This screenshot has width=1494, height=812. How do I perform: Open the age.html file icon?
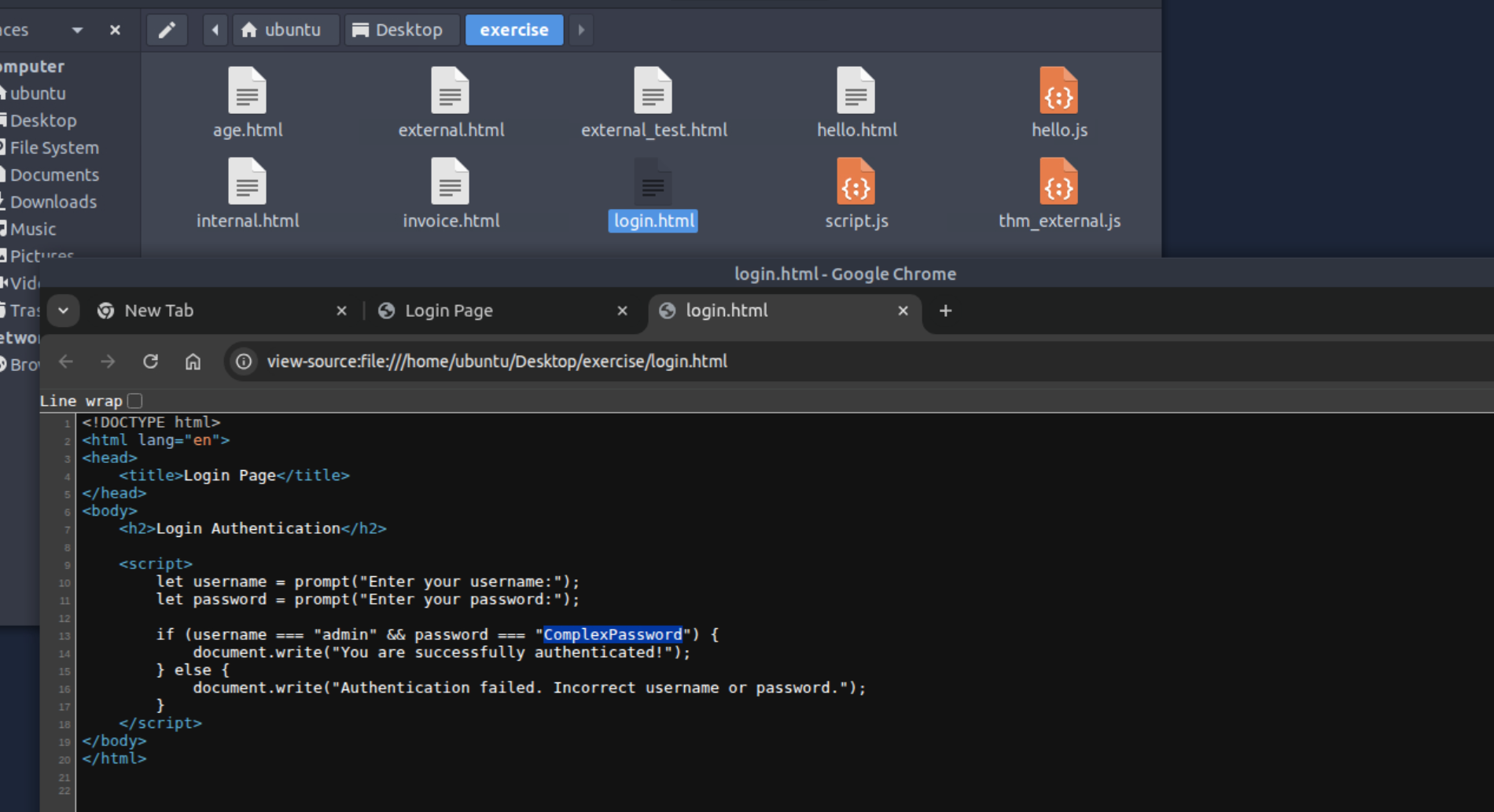(247, 91)
